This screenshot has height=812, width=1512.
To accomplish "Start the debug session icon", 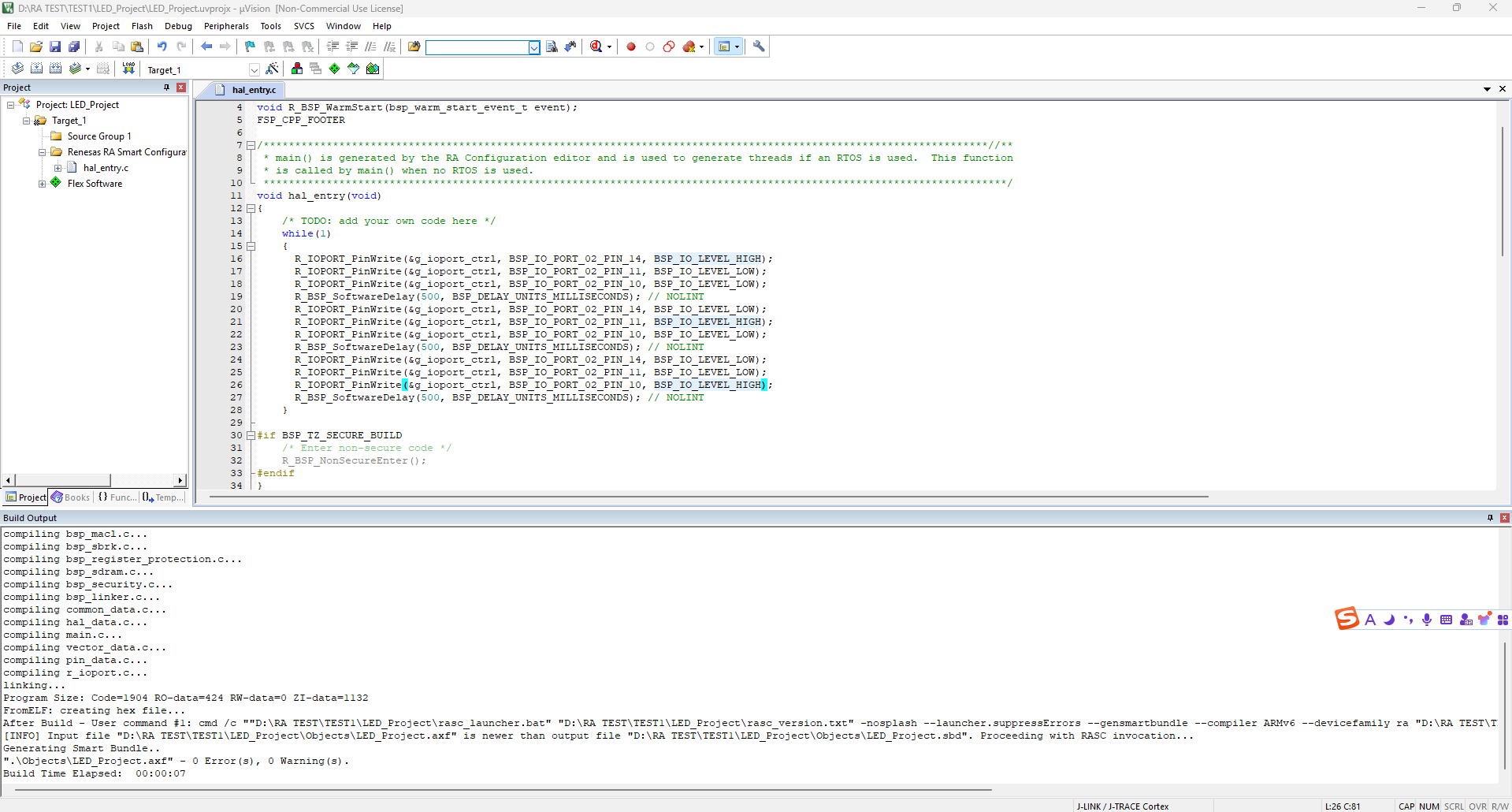I will tap(597, 47).
